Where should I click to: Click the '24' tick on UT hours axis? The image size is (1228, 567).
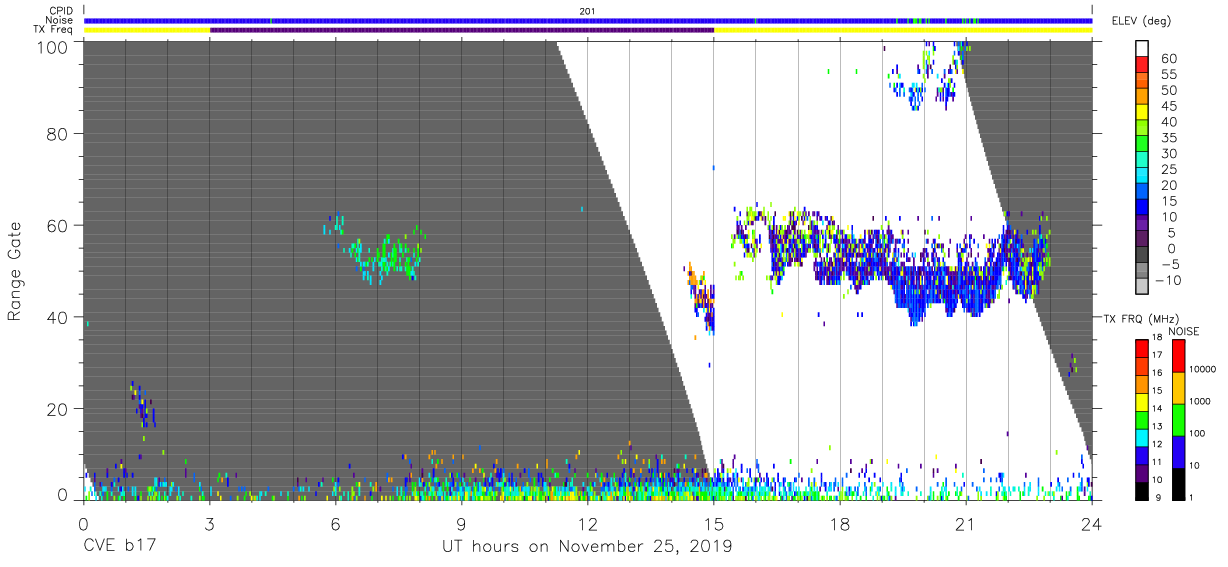[1092, 523]
